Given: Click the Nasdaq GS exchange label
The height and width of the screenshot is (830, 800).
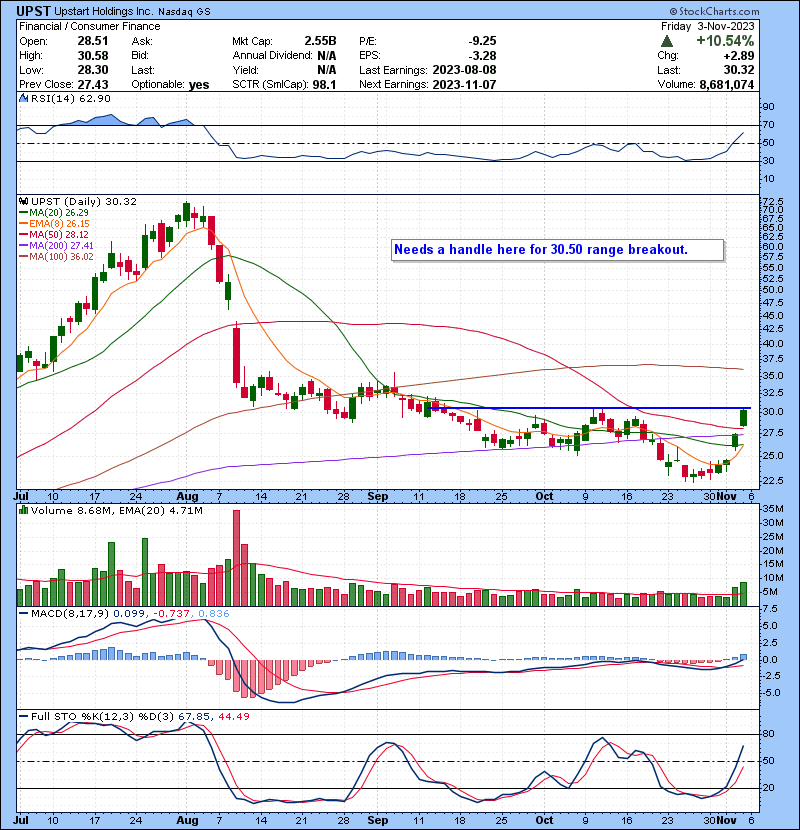Looking at the screenshot, I should (184, 12).
